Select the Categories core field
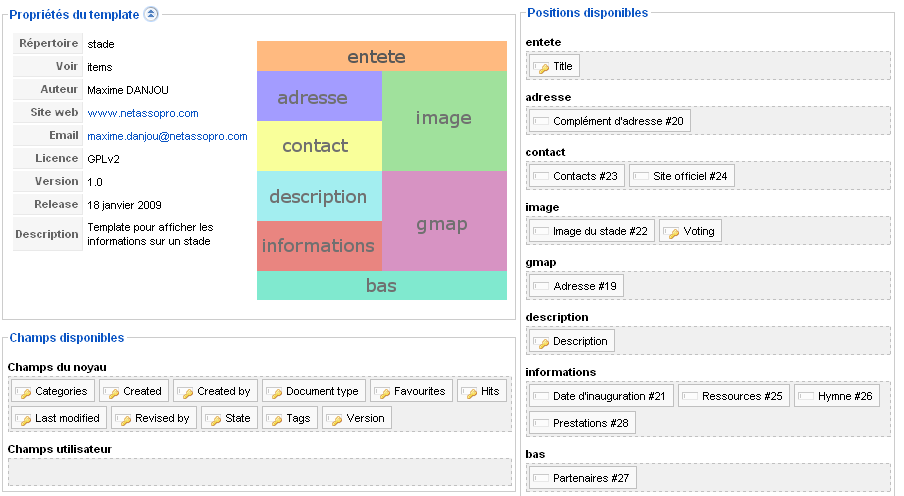Screen dimensions: 904x496 coord(53,391)
